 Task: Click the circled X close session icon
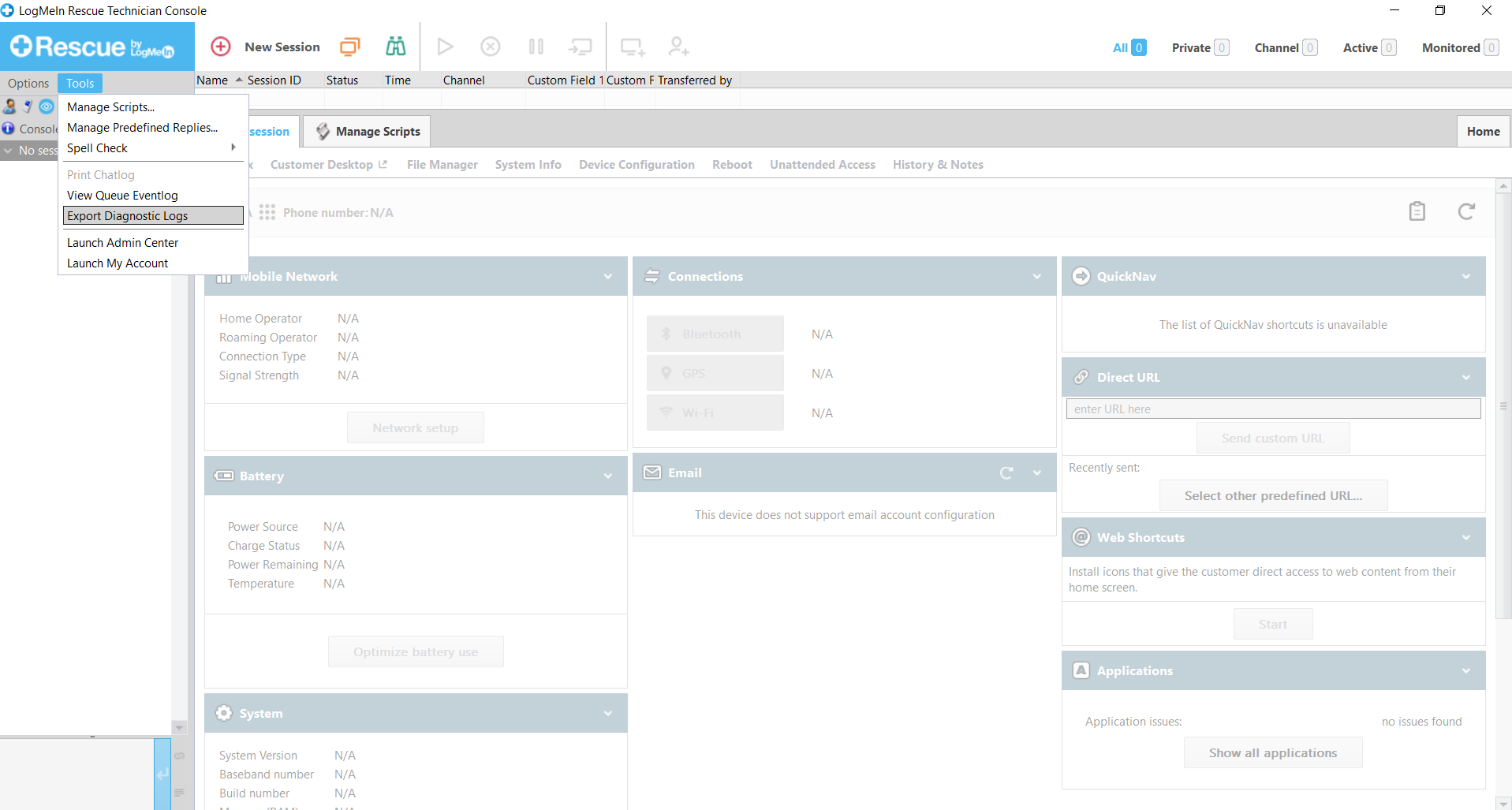pyautogui.click(x=491, y=47)
